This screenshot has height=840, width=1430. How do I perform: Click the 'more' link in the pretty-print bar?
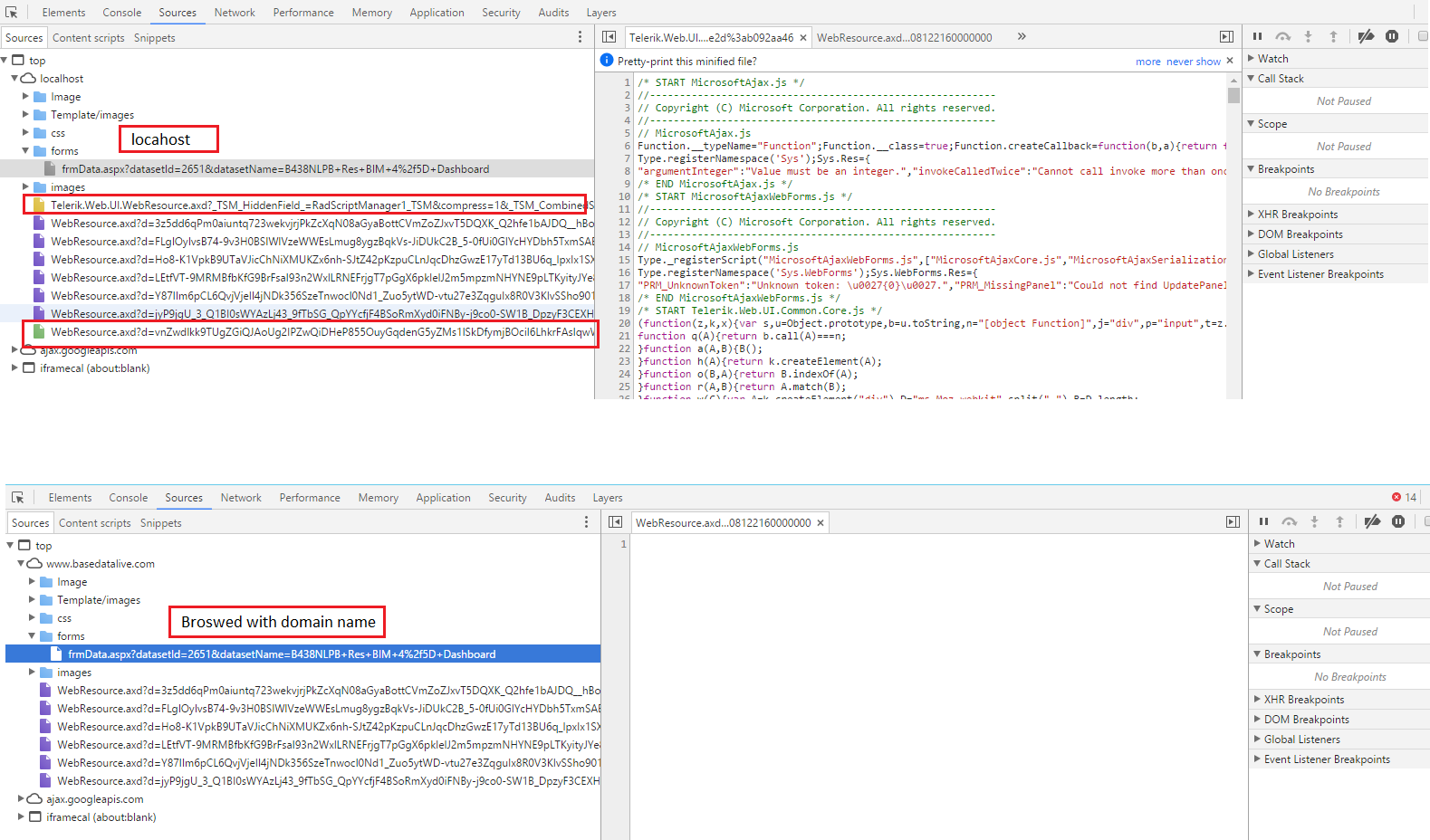point(1148,62)
